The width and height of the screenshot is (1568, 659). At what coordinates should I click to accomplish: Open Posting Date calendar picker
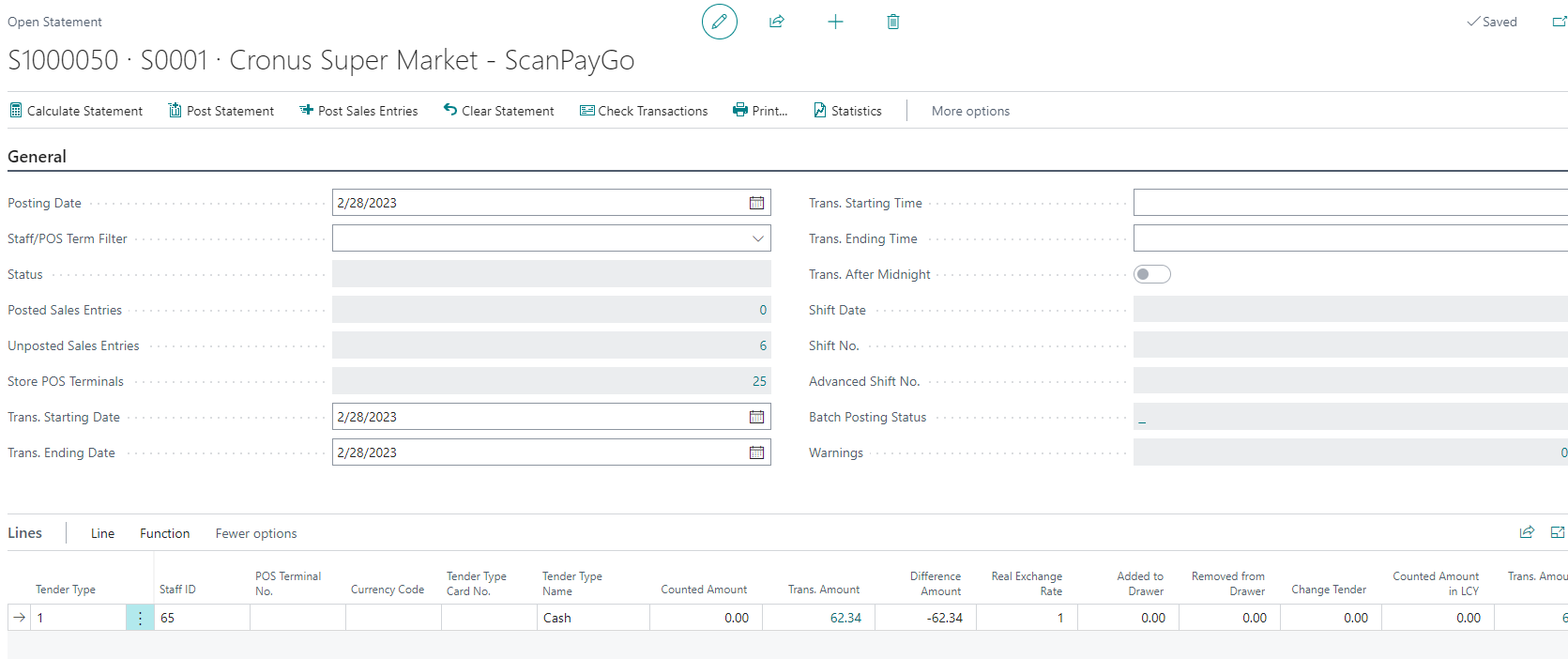(x=756, y=203)
